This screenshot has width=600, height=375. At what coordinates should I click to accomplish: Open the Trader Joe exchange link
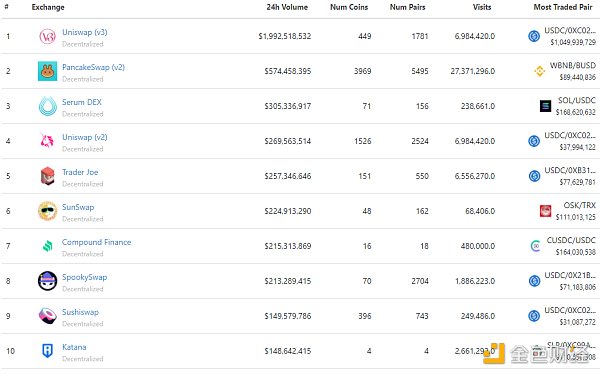click(80, 172)
